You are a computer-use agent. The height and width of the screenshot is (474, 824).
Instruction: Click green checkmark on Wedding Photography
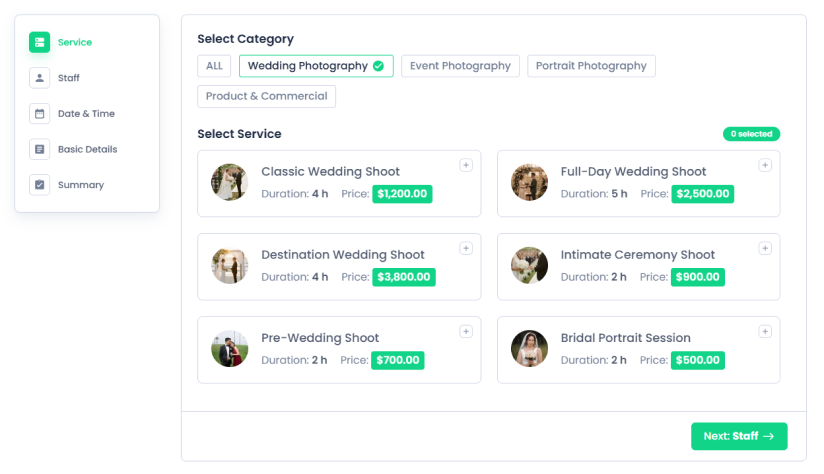pyautogui.click(x=378, y=66)
